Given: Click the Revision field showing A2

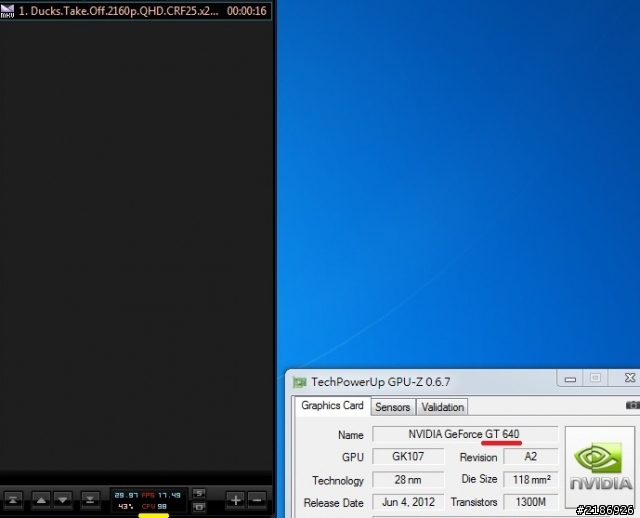Looking at the screenshot, I should click(x=531, y=456).
